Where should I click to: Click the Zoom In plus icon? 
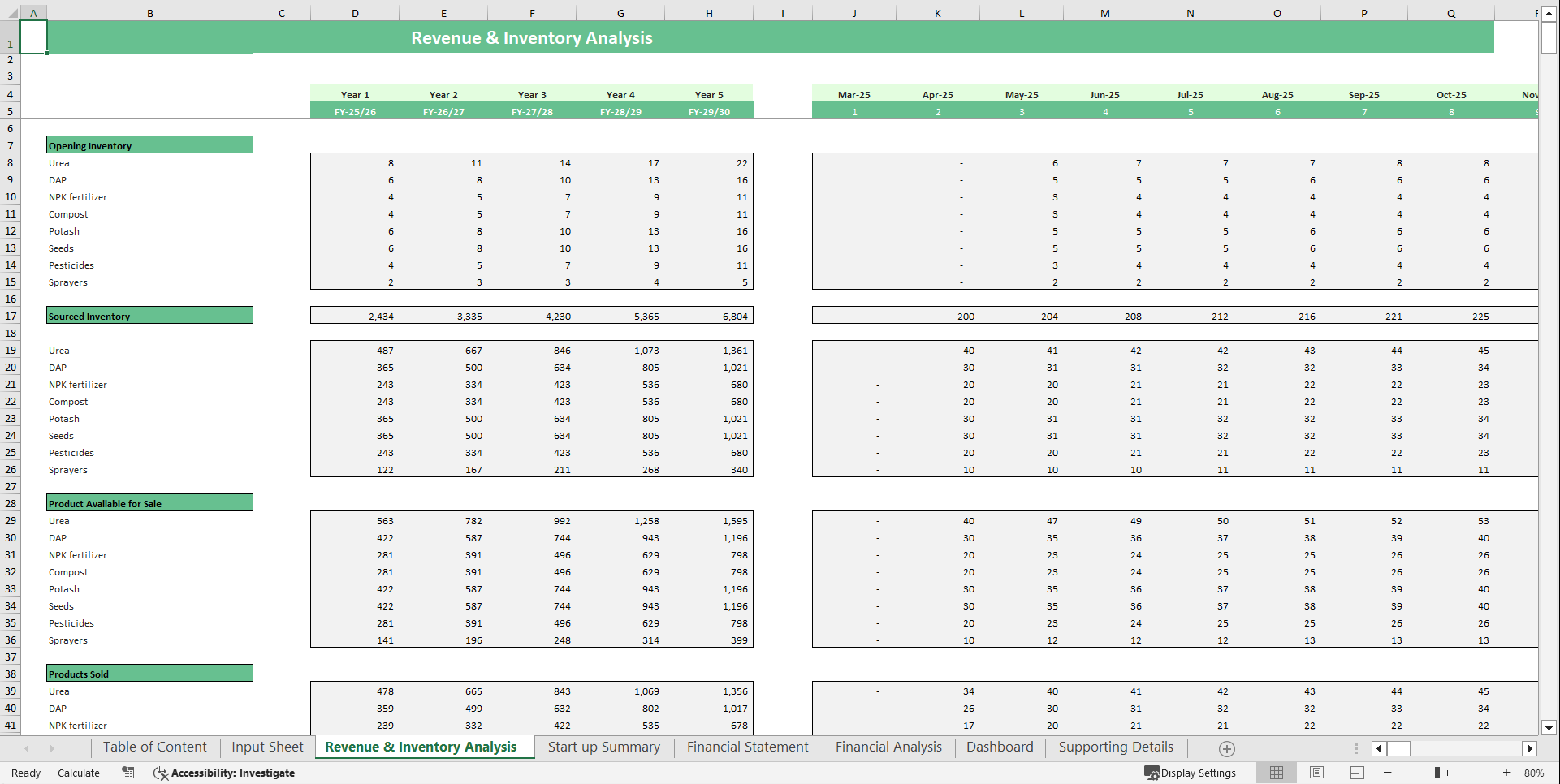[1508, 773]
